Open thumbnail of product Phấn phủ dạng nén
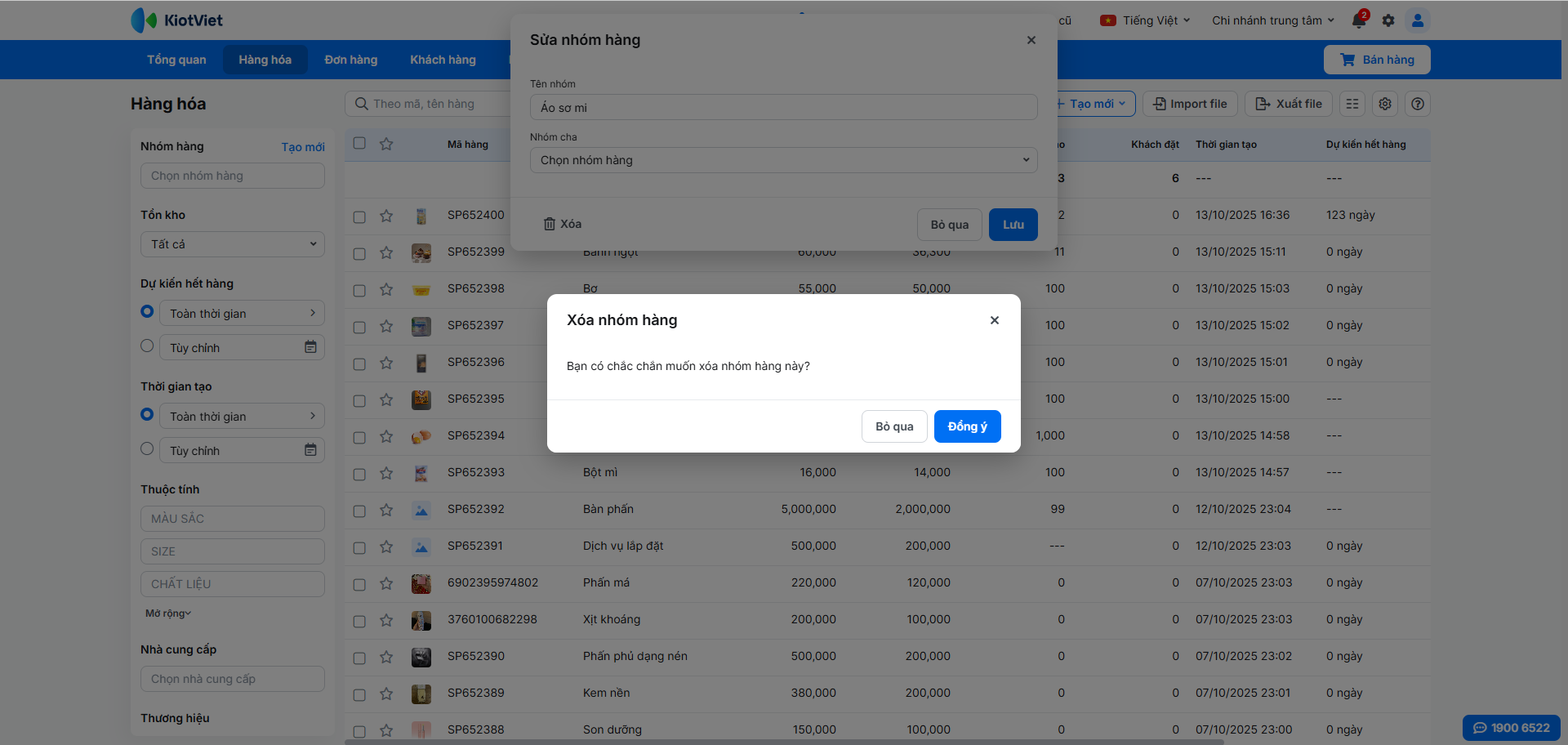 click(421, 657)
